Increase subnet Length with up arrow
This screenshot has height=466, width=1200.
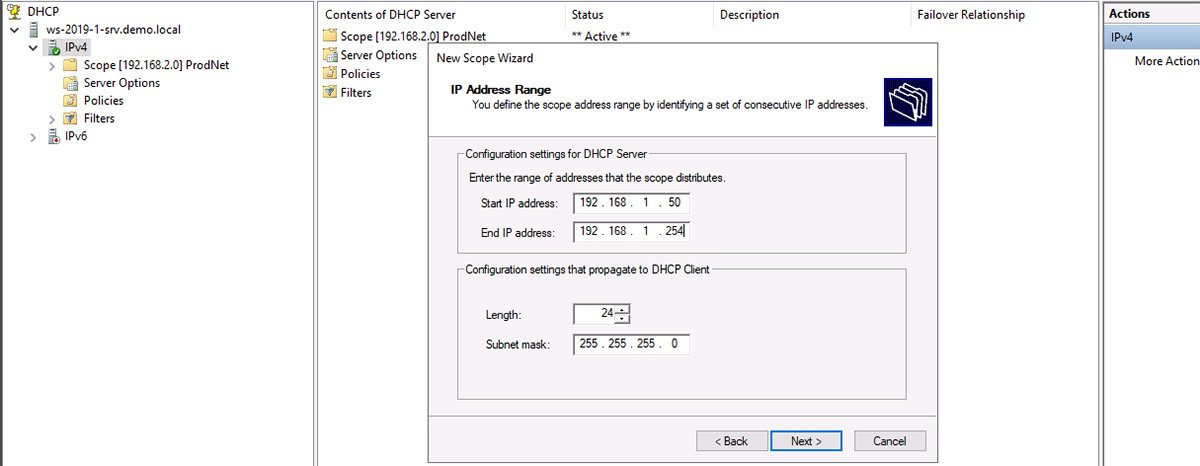[x=623, y=309]
